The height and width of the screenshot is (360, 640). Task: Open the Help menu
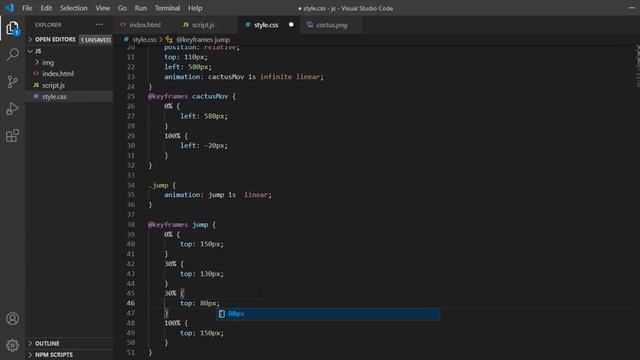[195, 8]
